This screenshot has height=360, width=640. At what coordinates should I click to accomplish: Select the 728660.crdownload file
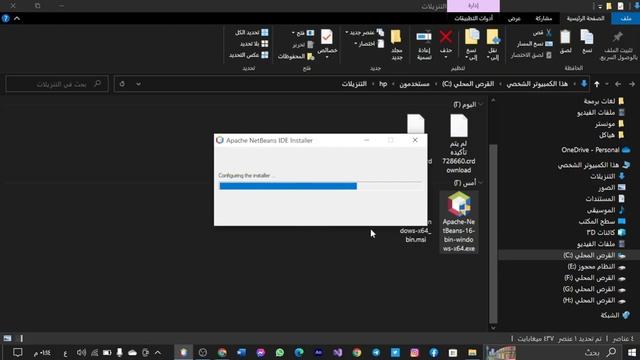(458, 144)
